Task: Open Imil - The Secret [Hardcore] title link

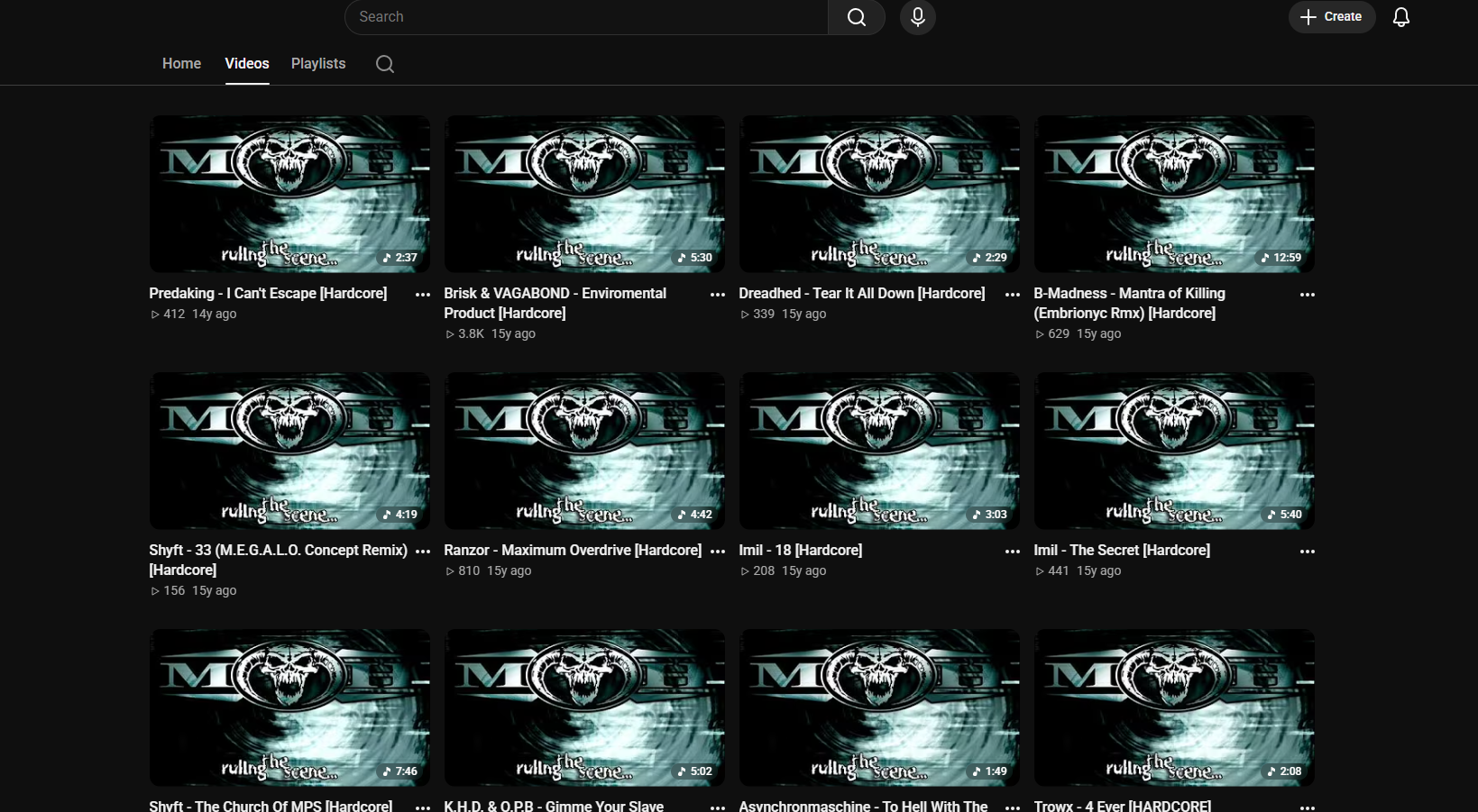Action: [x=1122, y=551]
